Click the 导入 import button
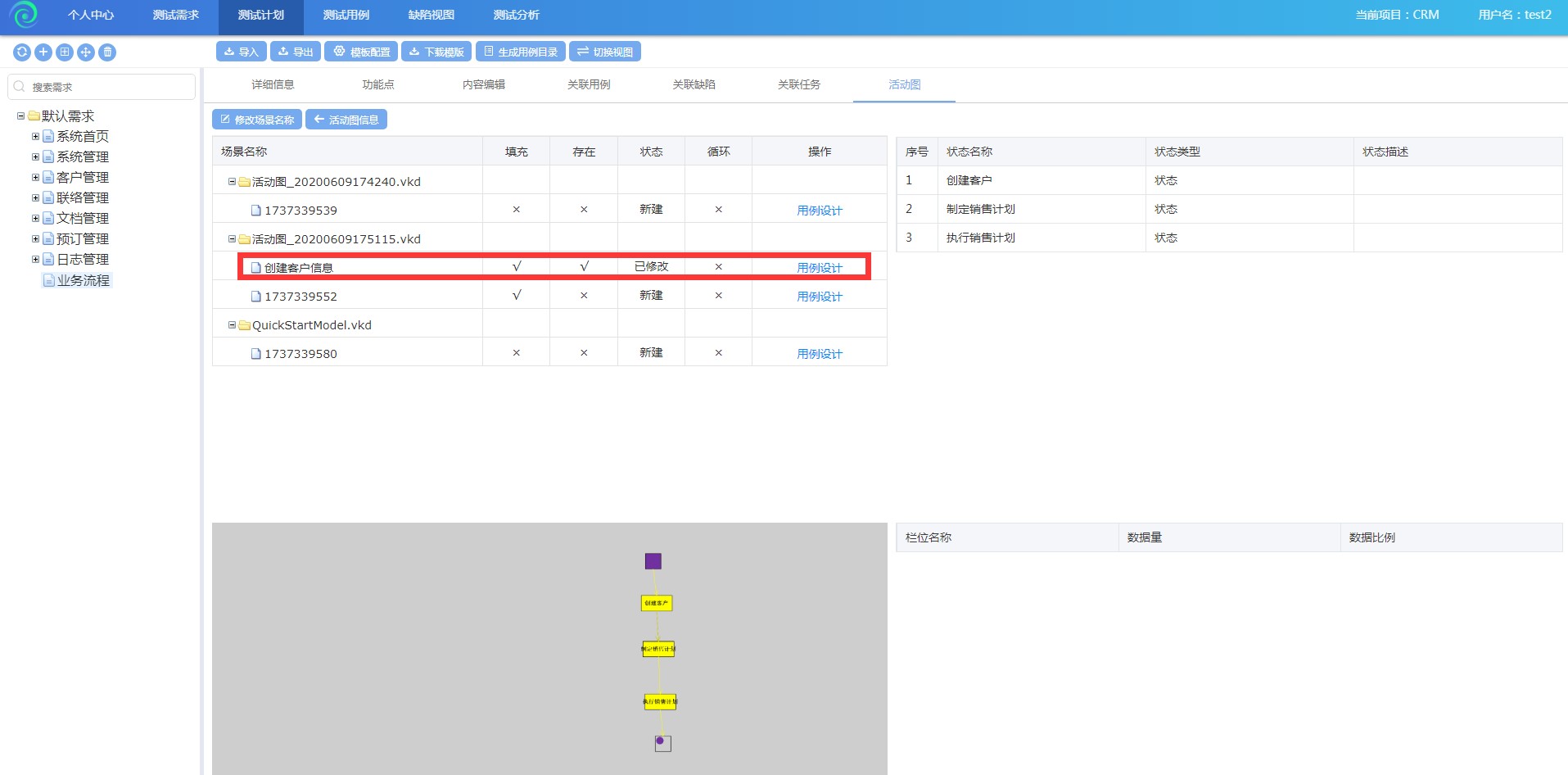 241,52
